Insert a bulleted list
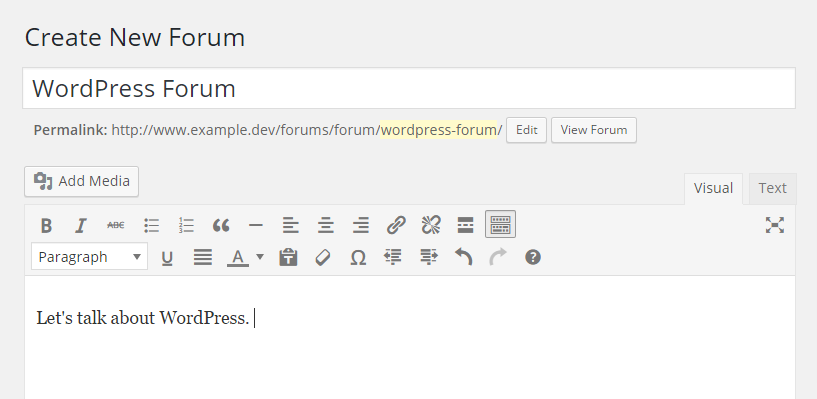 coord(151,226)
